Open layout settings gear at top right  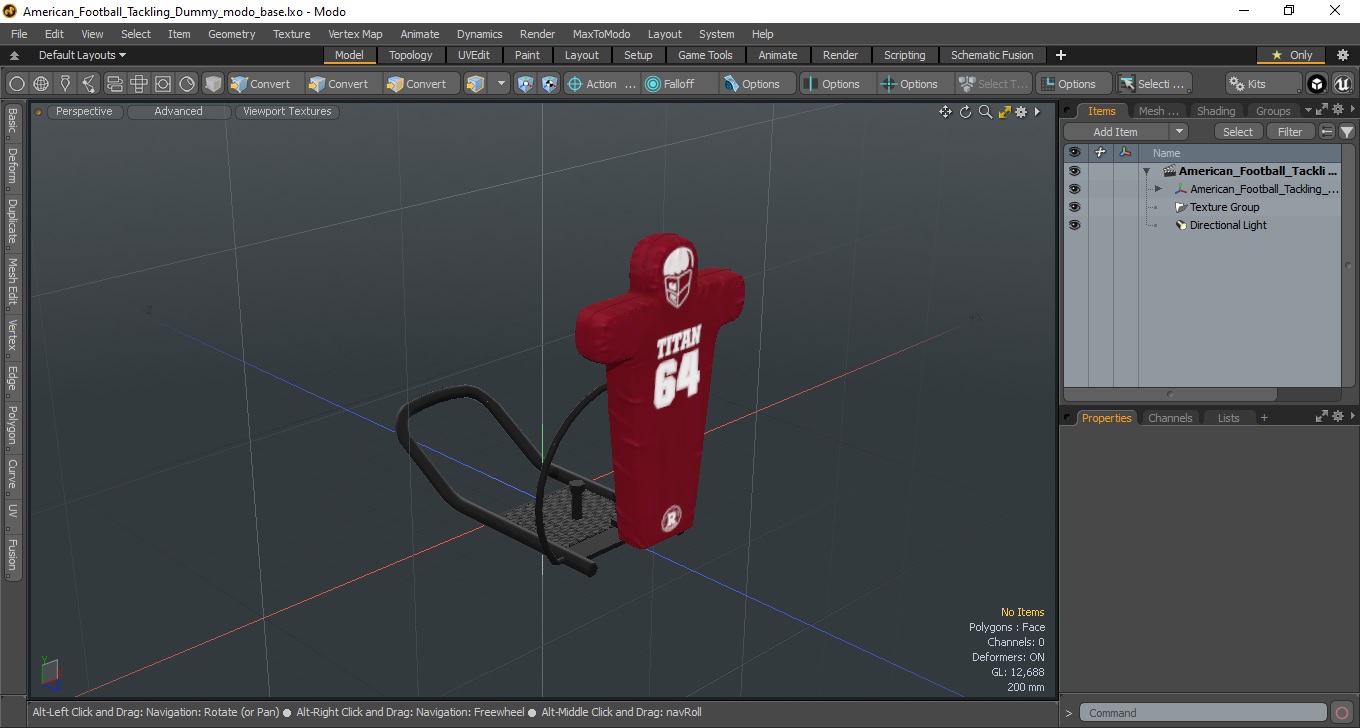(x=1343, y=55)
